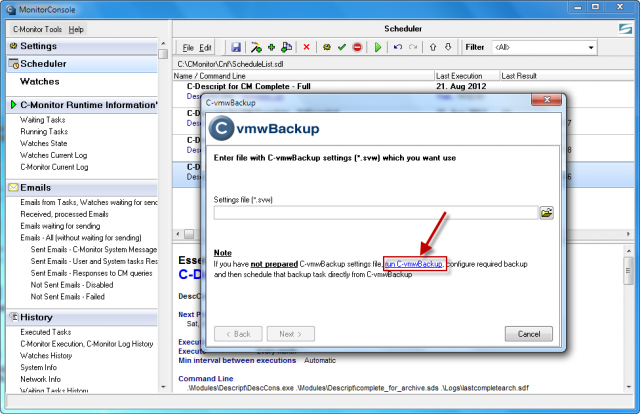Viewport: 640px width, 414px height.
Task: Open Network Info in History
Action: 40,379
